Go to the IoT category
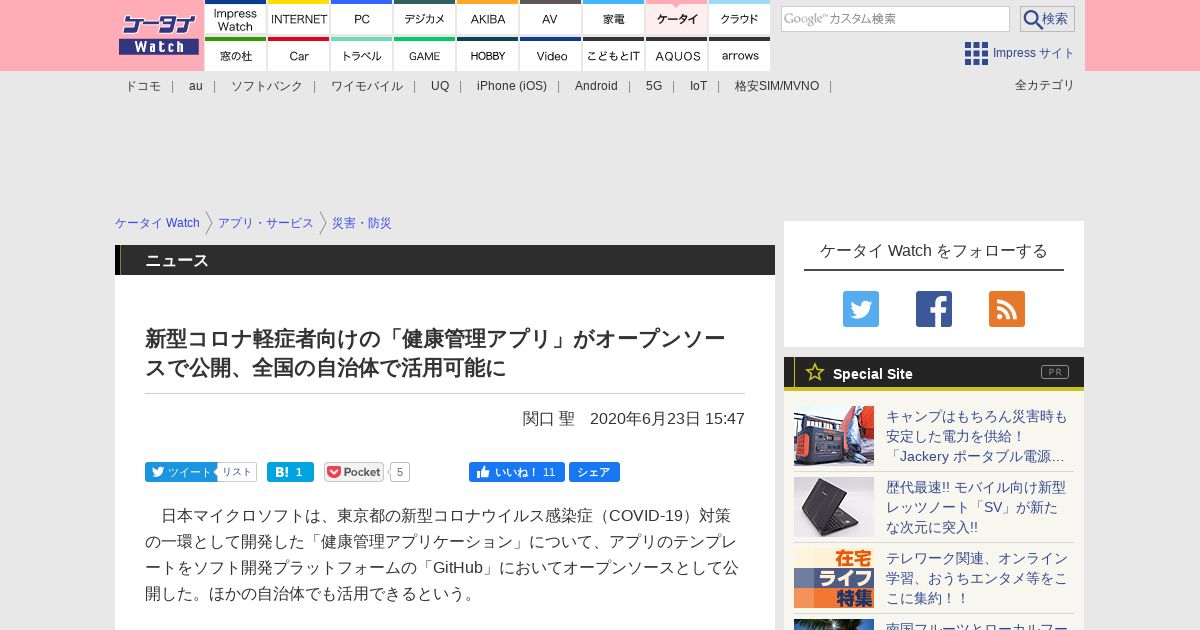 tap(698, 86)
